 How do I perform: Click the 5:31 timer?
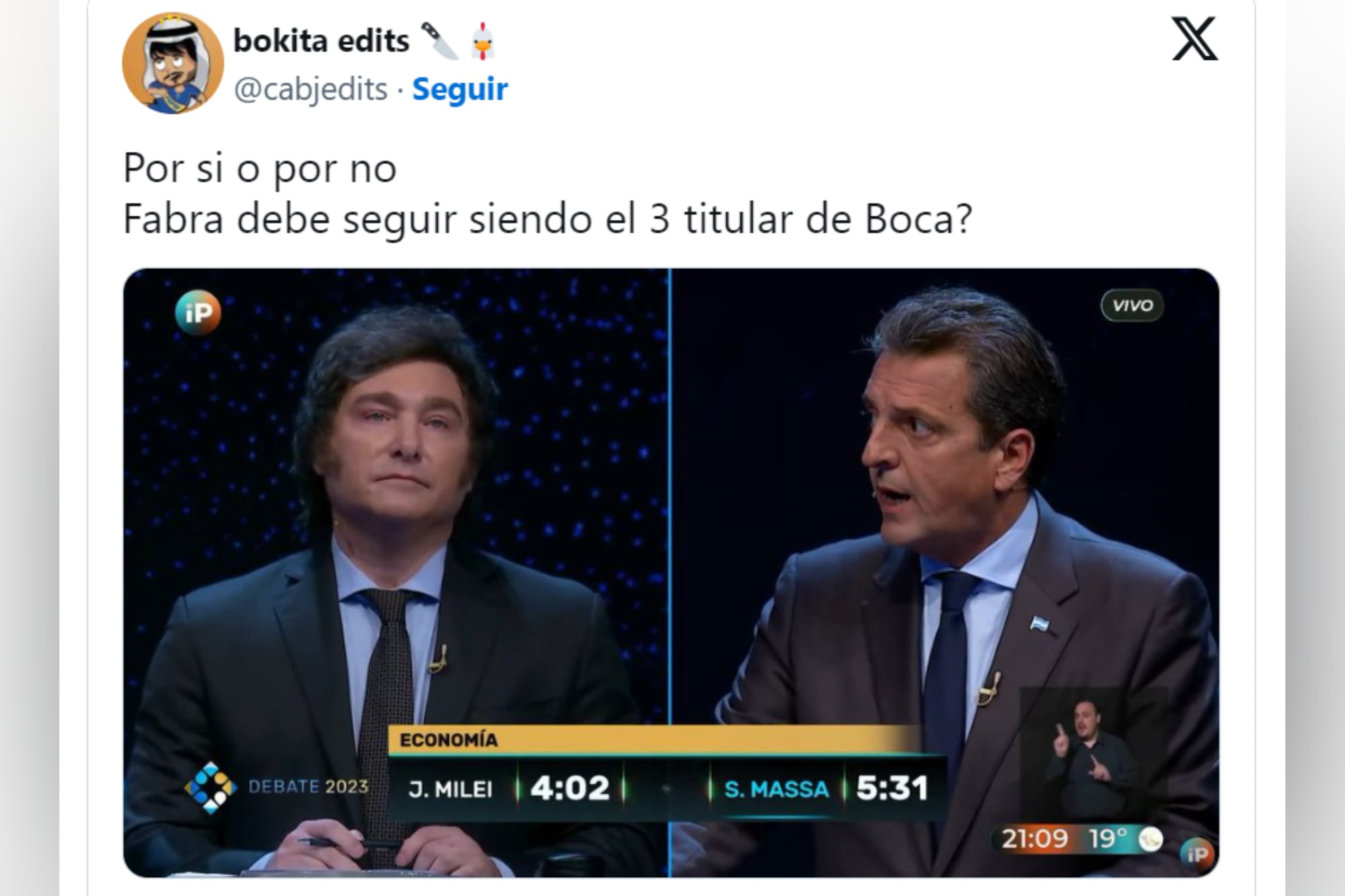click(892, 788)
